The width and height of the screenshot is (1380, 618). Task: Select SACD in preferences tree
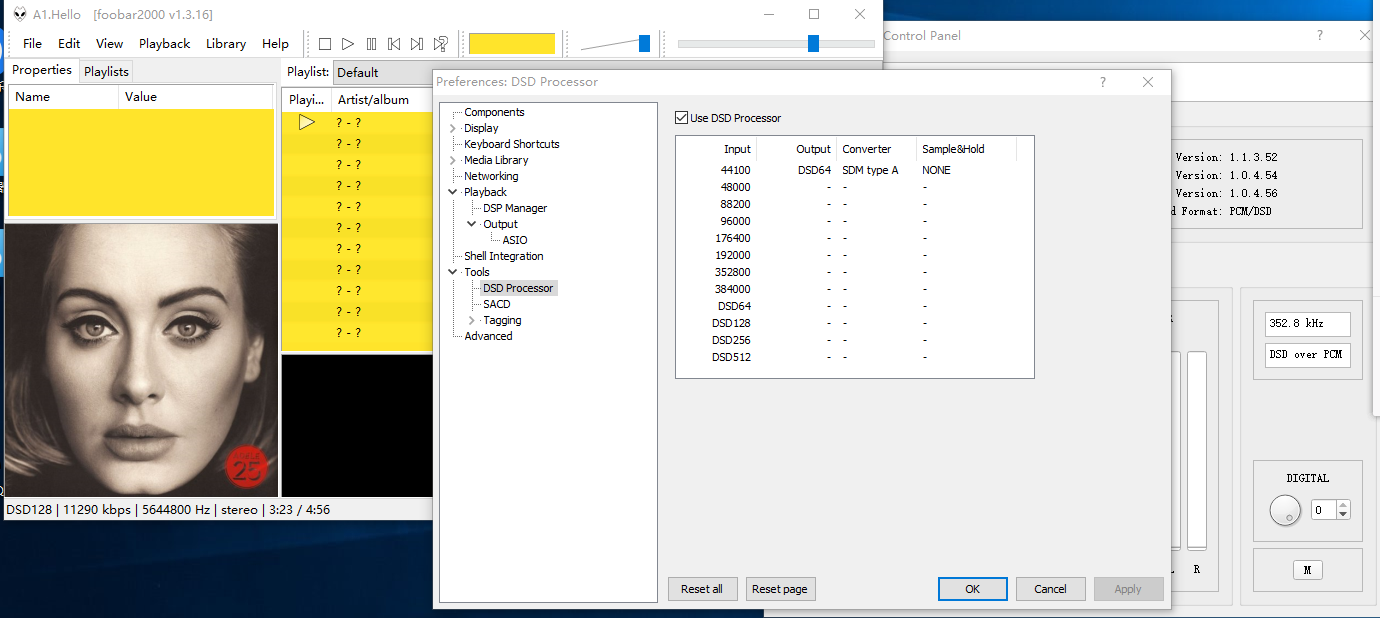tap(496, 304)
